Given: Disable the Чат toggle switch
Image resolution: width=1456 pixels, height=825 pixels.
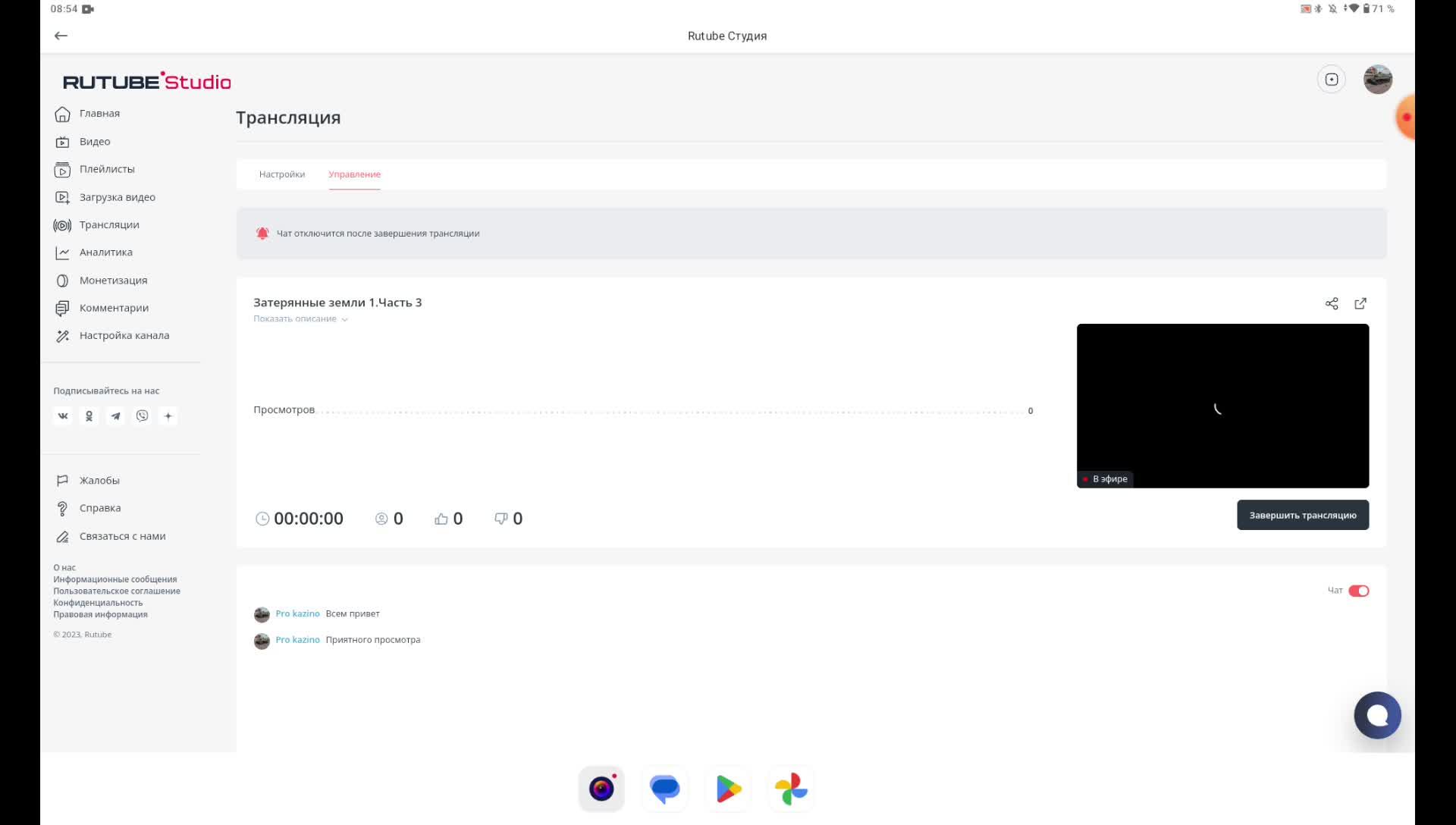Looking at the screenshot, I should tap(1358, 591).
